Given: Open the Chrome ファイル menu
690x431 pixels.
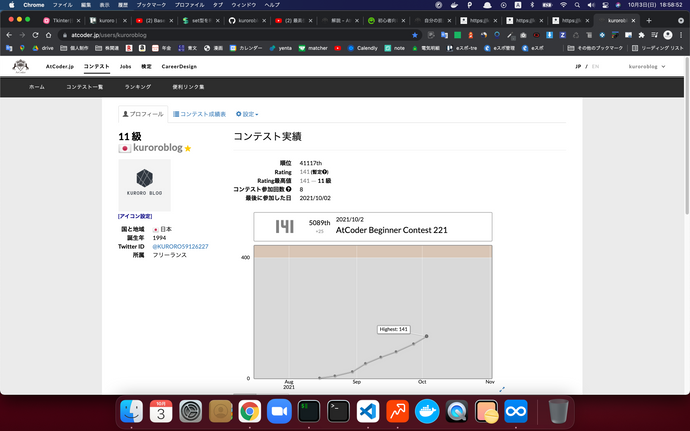Looking at the screenshot, I should coord(62,5).
